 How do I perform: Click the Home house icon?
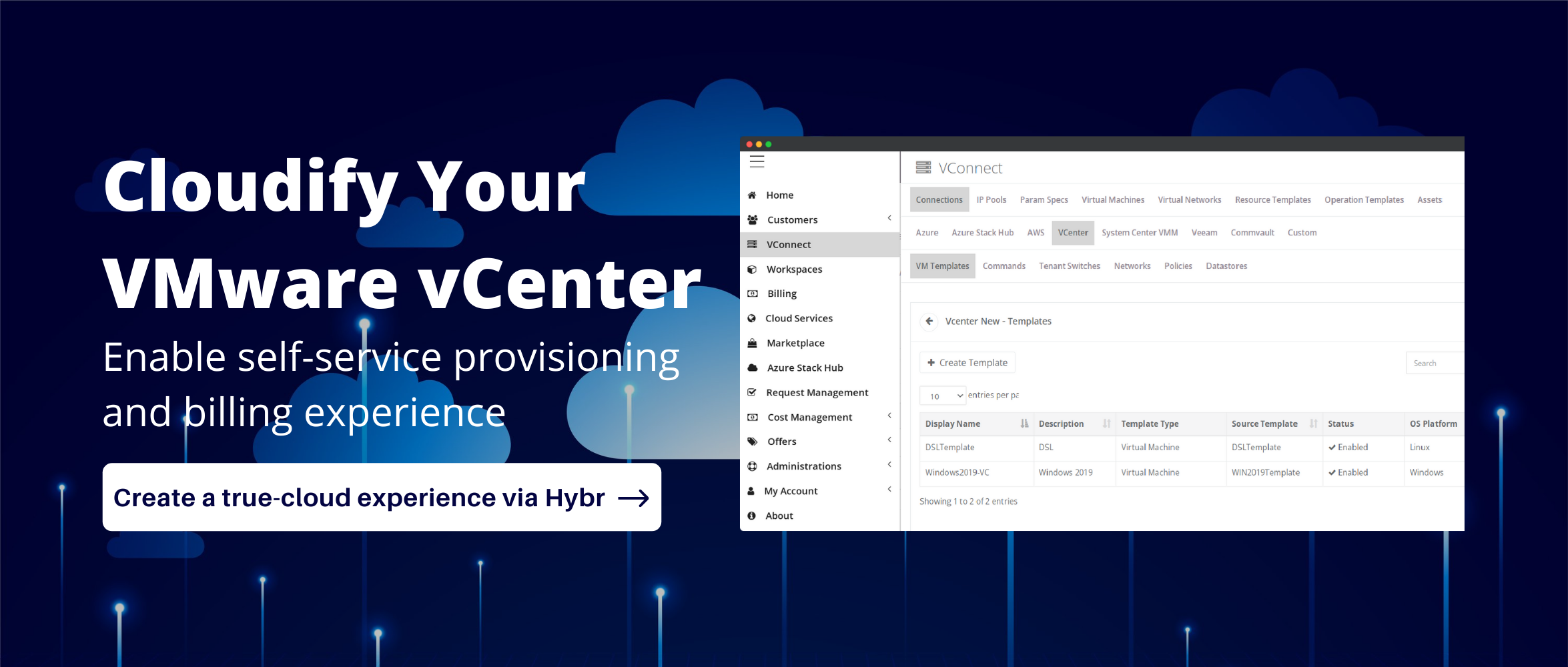click(x=752, y=195)
